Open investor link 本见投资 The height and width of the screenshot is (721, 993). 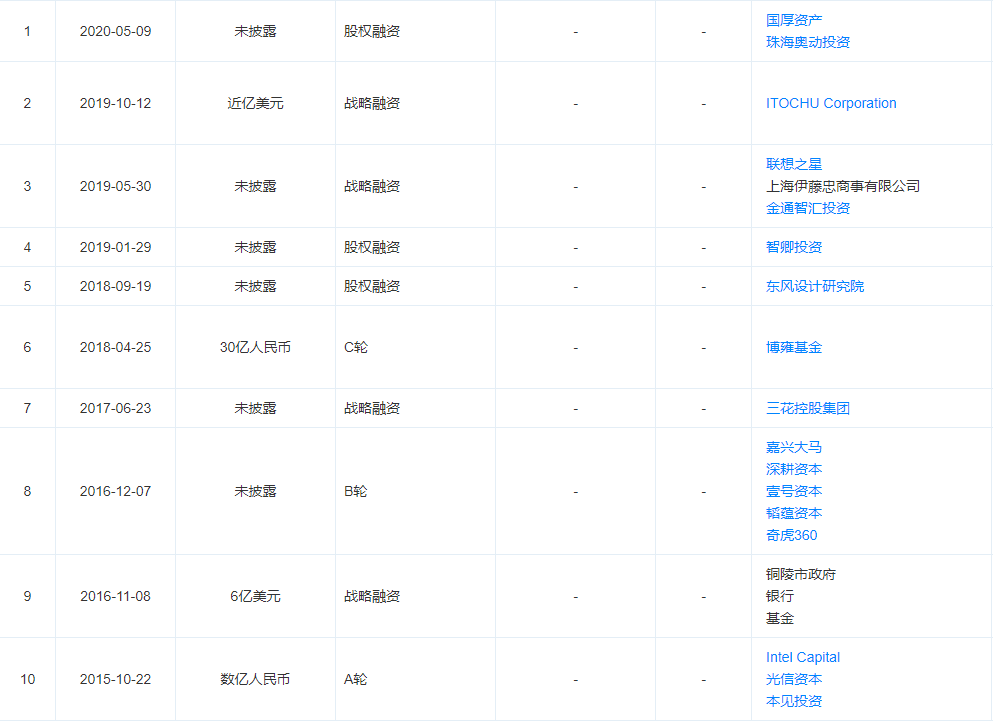(x=794, y=701)
